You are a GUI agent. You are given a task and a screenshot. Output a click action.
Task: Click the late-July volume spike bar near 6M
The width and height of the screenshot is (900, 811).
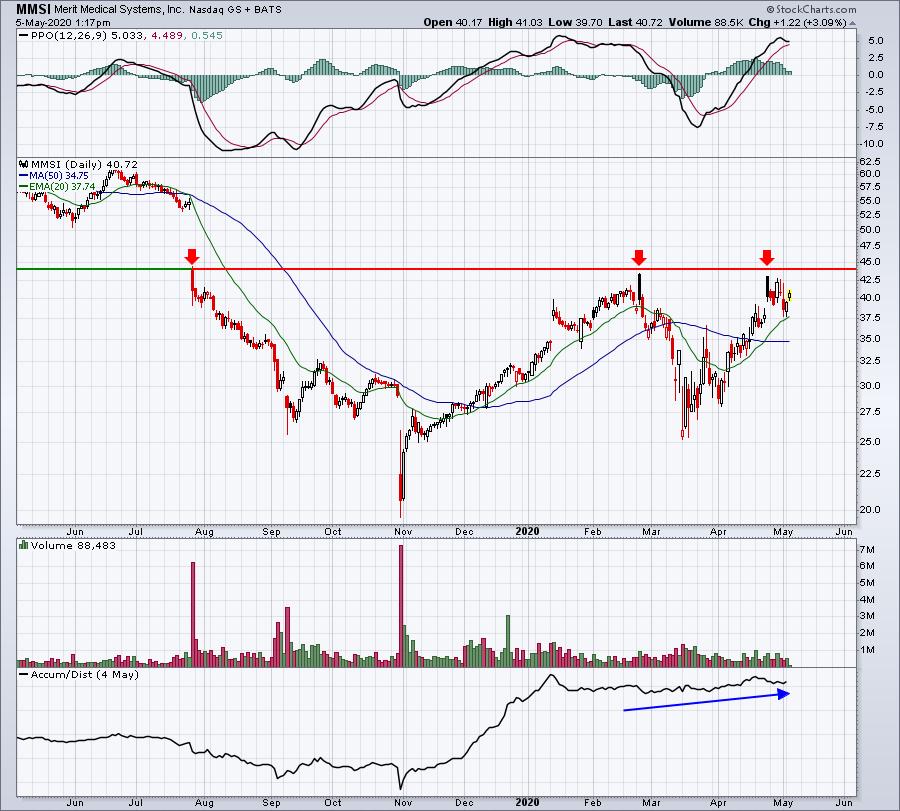tap(193, 614)
